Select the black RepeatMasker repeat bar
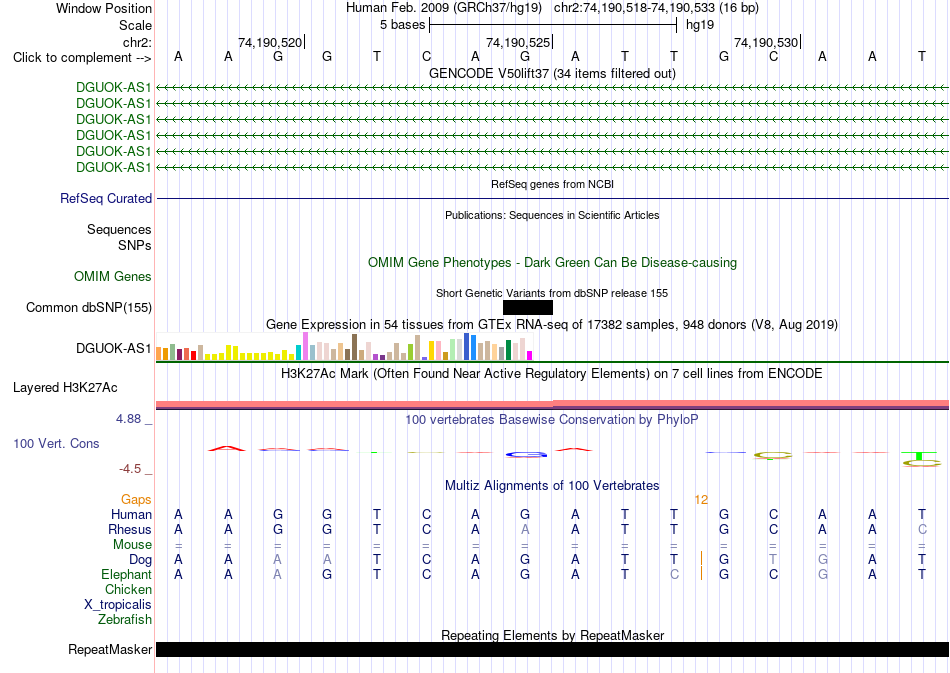950x673 pixels. [x=552, y=649]
